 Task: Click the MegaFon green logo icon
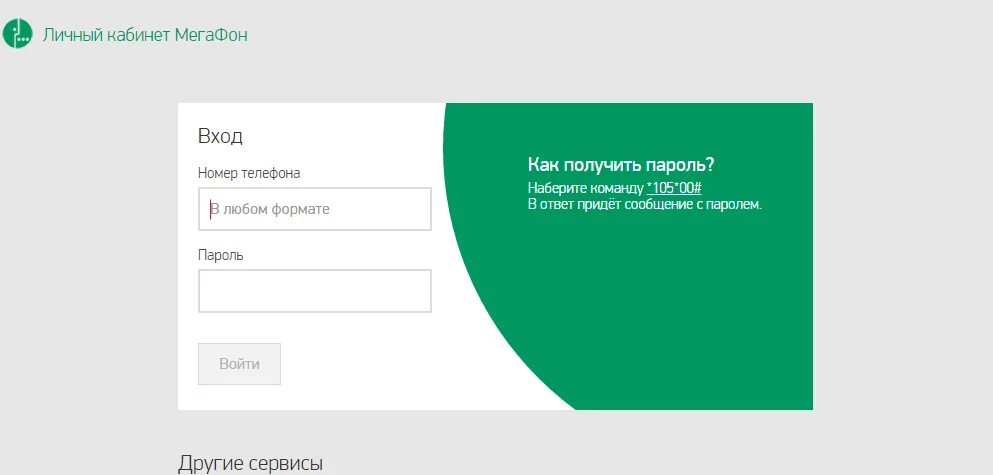click(17, 34)
